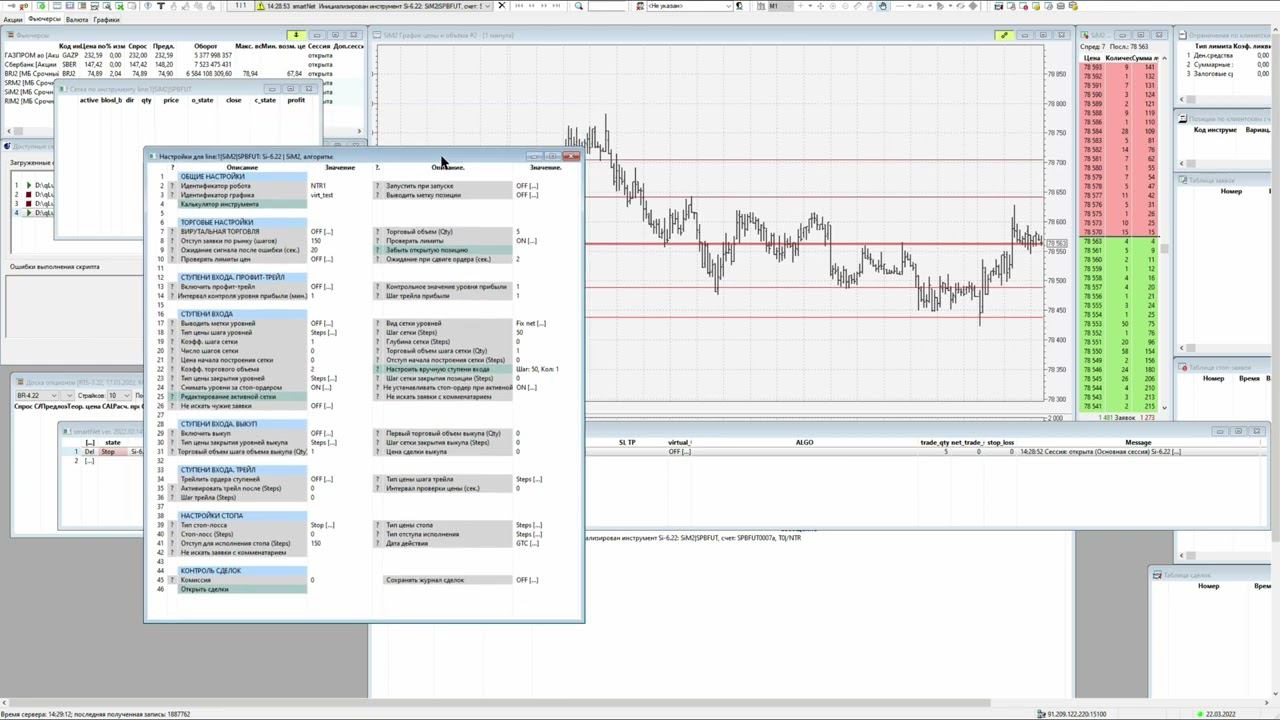Open 'Тип цены закрытия уровней' Steps selector
This screenshot has height=720, width=1280.
[323, 378]
